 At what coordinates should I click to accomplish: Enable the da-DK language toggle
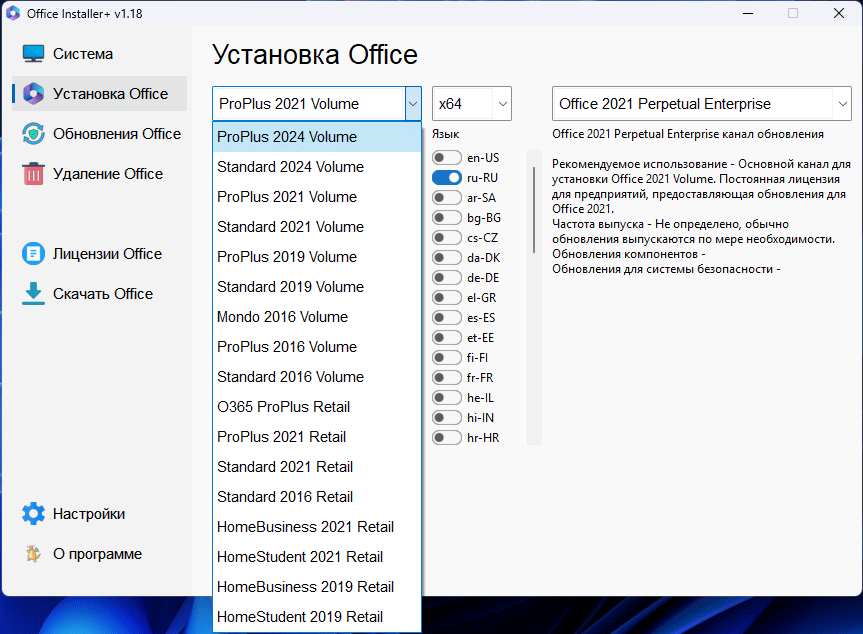click(x=446, y=258)
